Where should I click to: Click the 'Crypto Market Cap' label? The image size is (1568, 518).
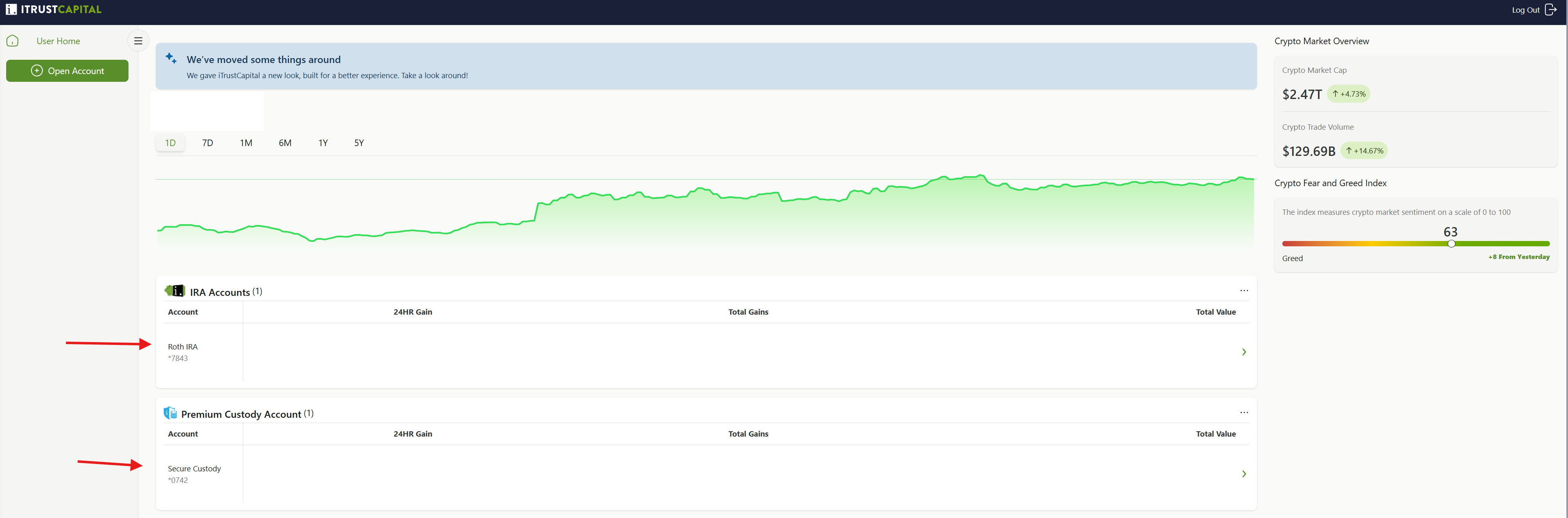[1314, 71]
